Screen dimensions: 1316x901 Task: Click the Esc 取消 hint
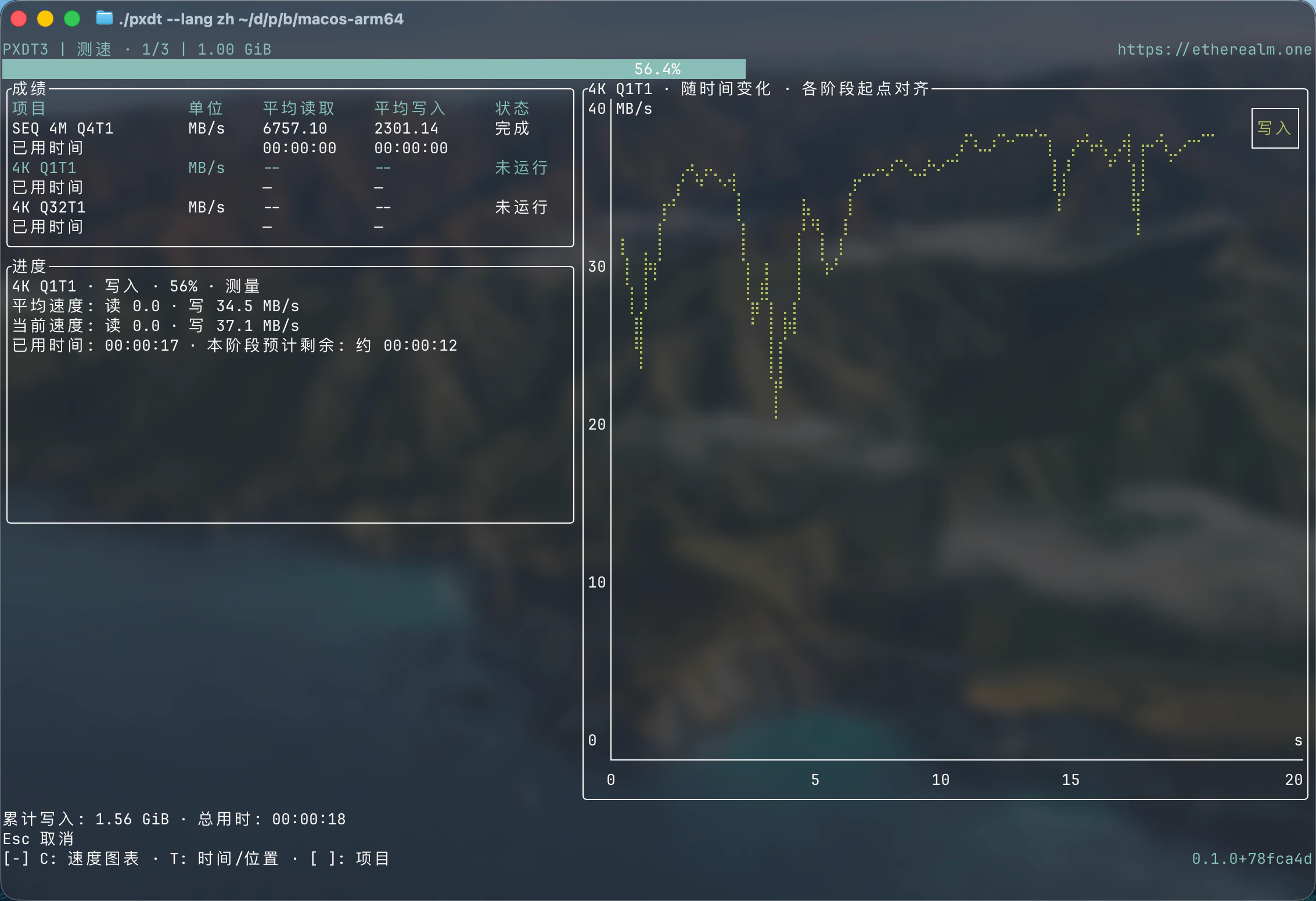(x=38, y=839)
